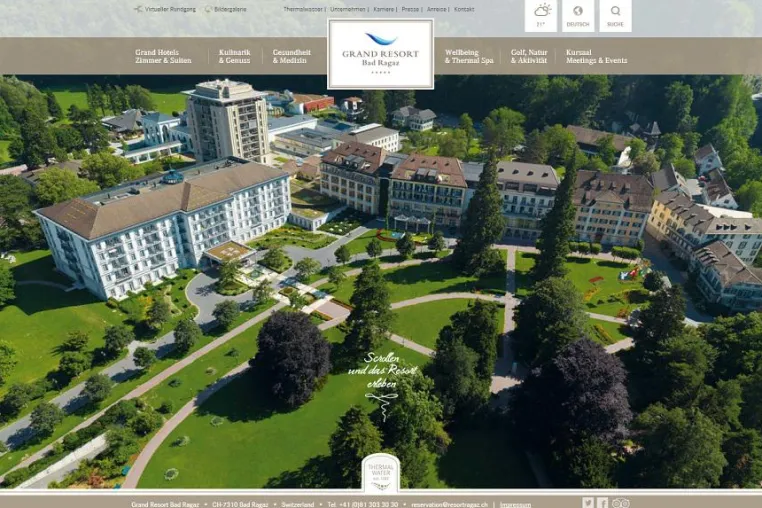
Task: Open Golf, Natur & Aktivität menu
Action: tap(529, 56)
